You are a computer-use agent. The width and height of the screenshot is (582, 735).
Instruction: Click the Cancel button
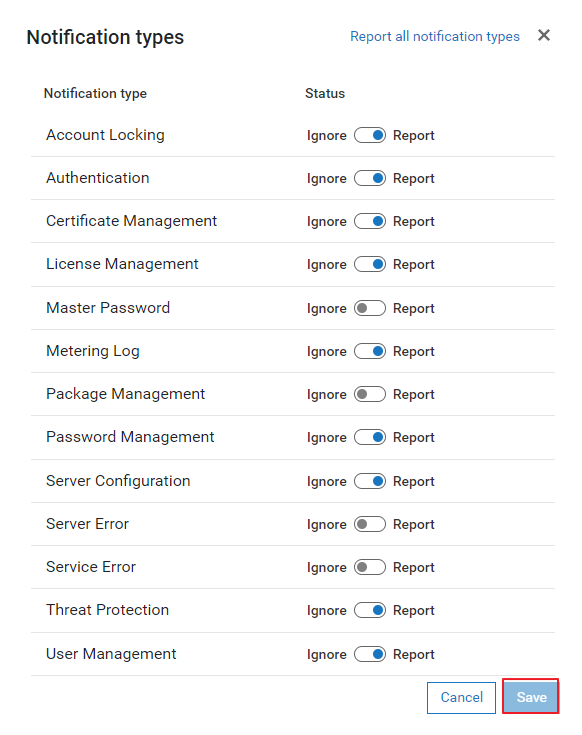click(461, 698)
